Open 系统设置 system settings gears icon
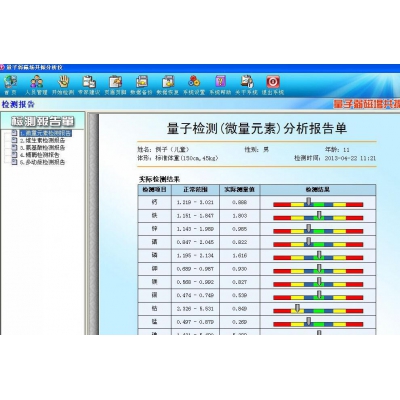 tap(194, 82)
